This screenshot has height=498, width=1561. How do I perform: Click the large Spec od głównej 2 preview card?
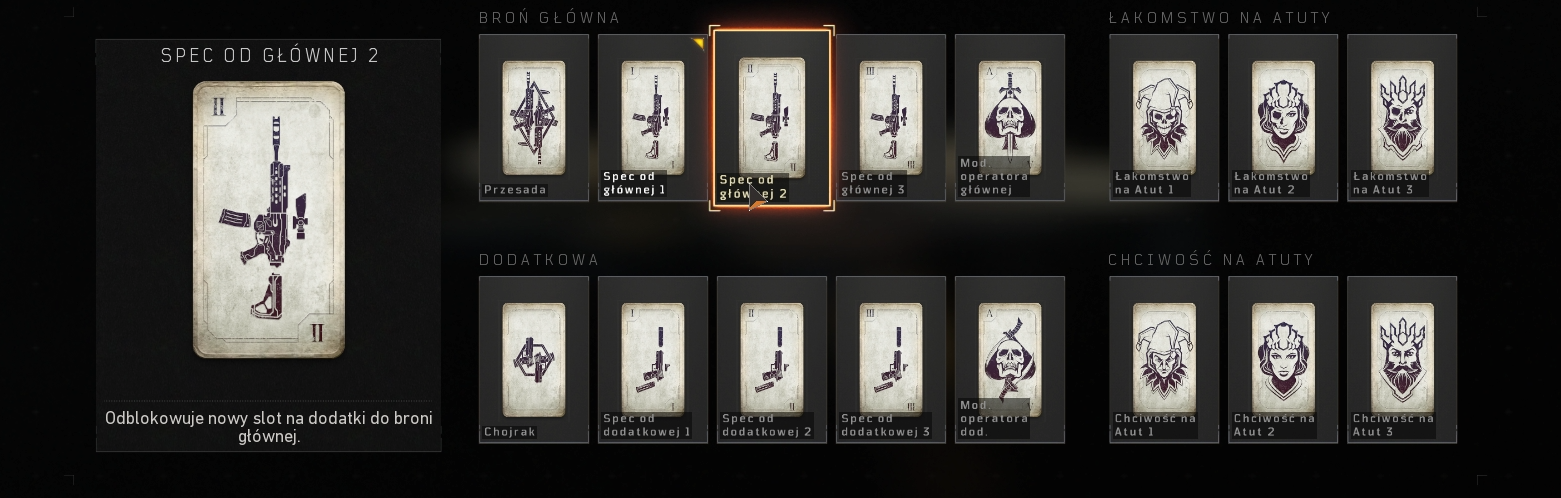[x=269, y=220]
